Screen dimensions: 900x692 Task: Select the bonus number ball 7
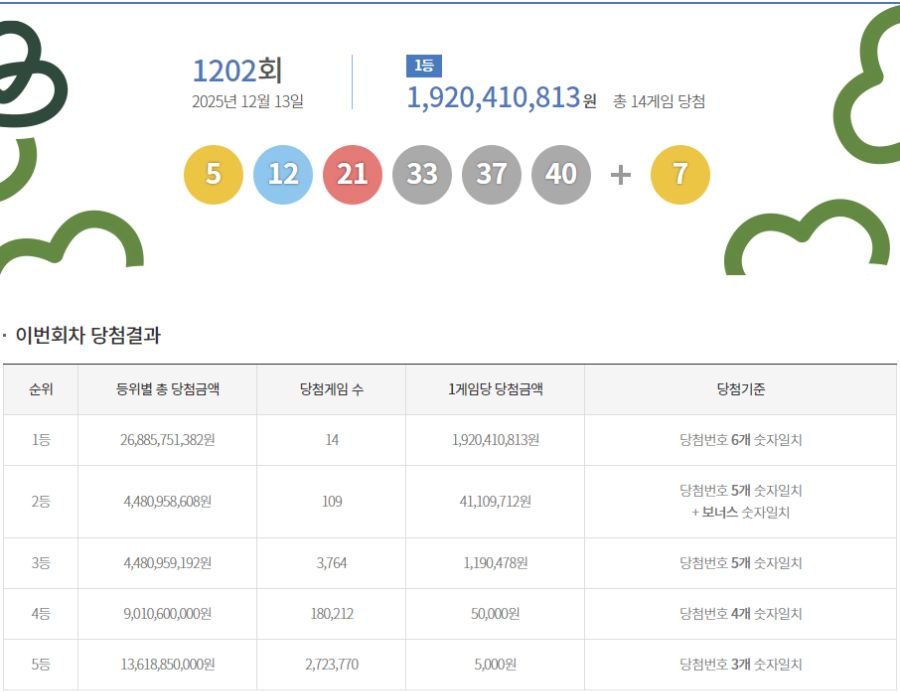(682, 173)
